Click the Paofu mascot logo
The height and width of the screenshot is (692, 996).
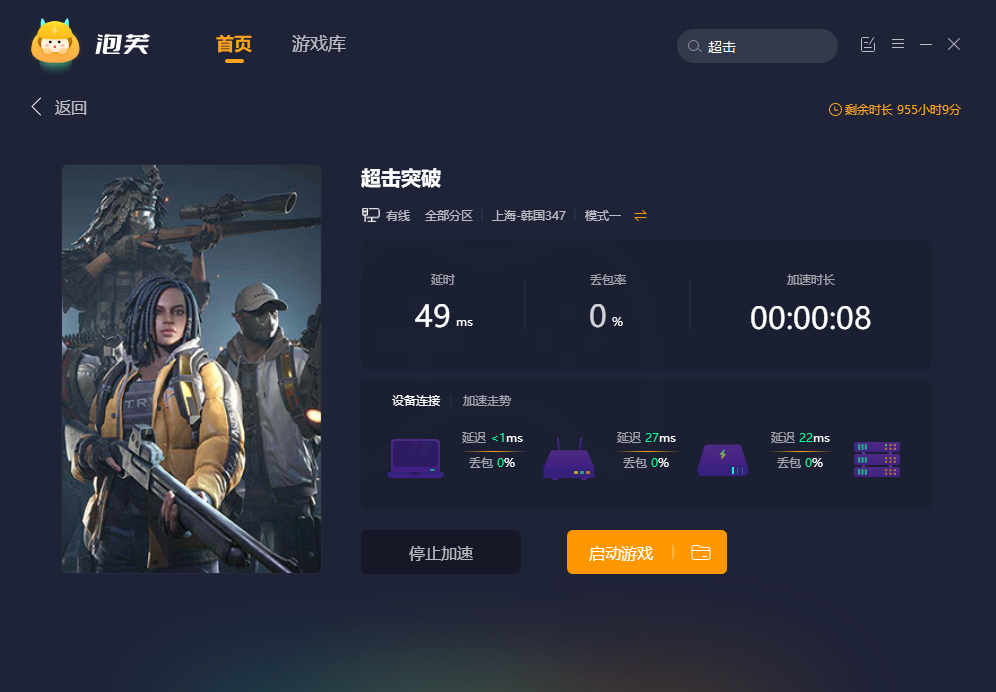(55, 43)
